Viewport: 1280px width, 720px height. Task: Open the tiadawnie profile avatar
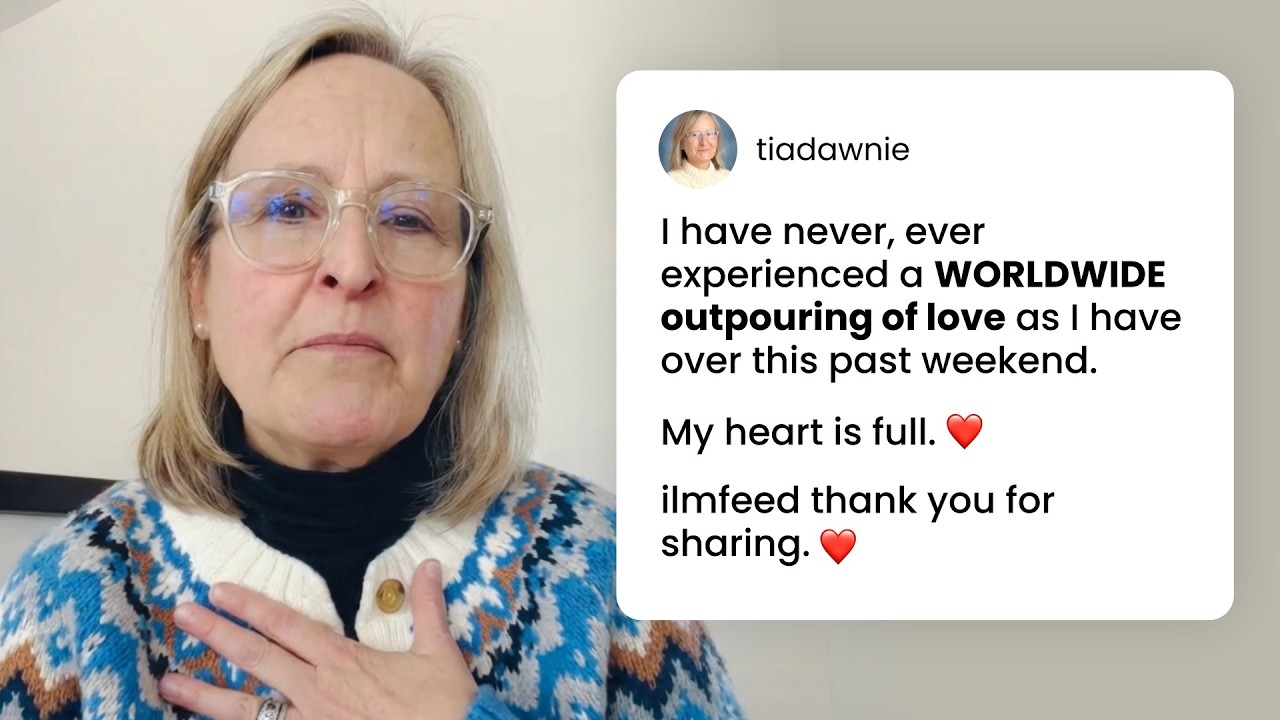pyautogui.click(x=697, y=149)
